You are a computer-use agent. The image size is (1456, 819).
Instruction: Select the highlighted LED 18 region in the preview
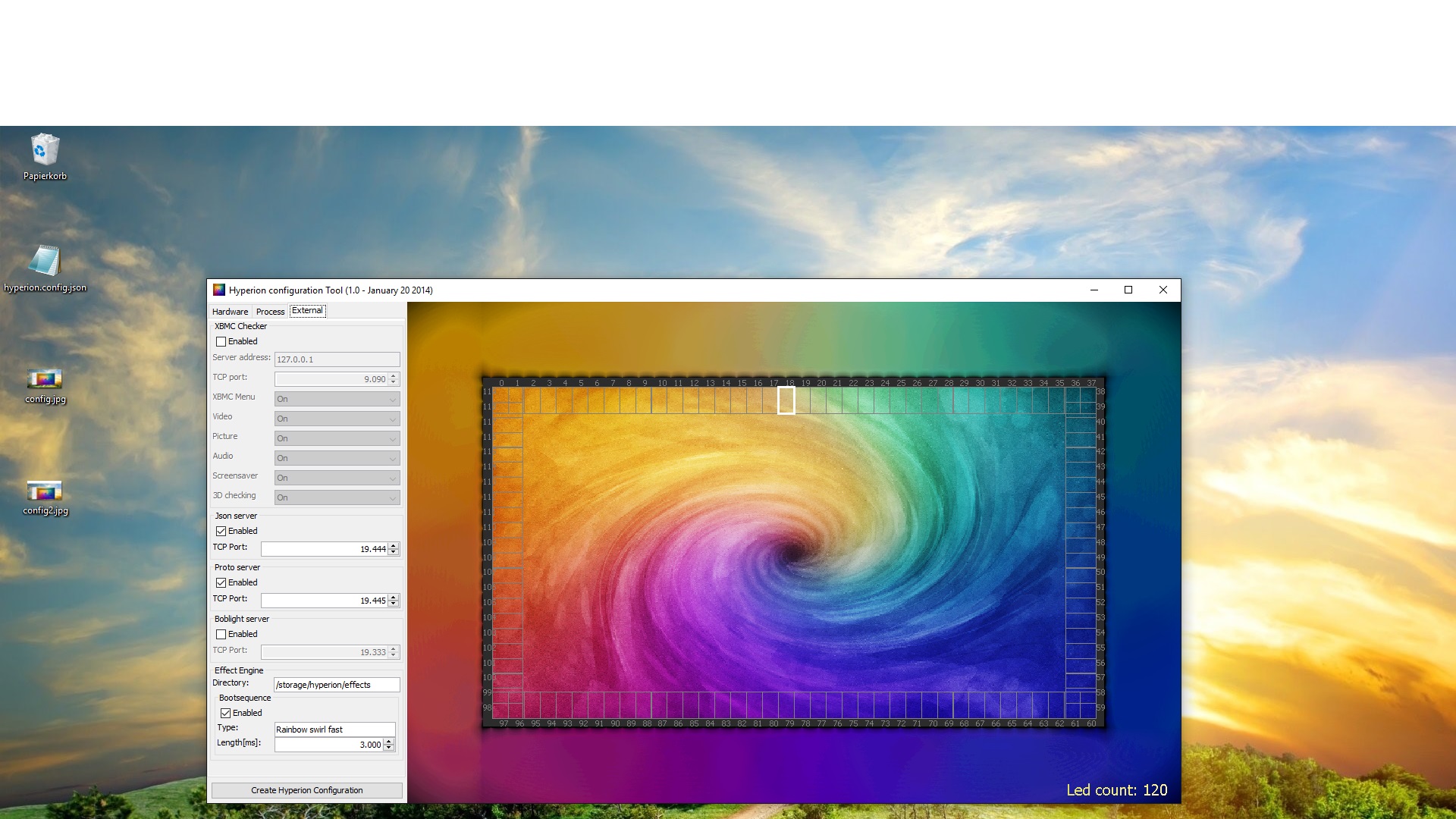786,400
